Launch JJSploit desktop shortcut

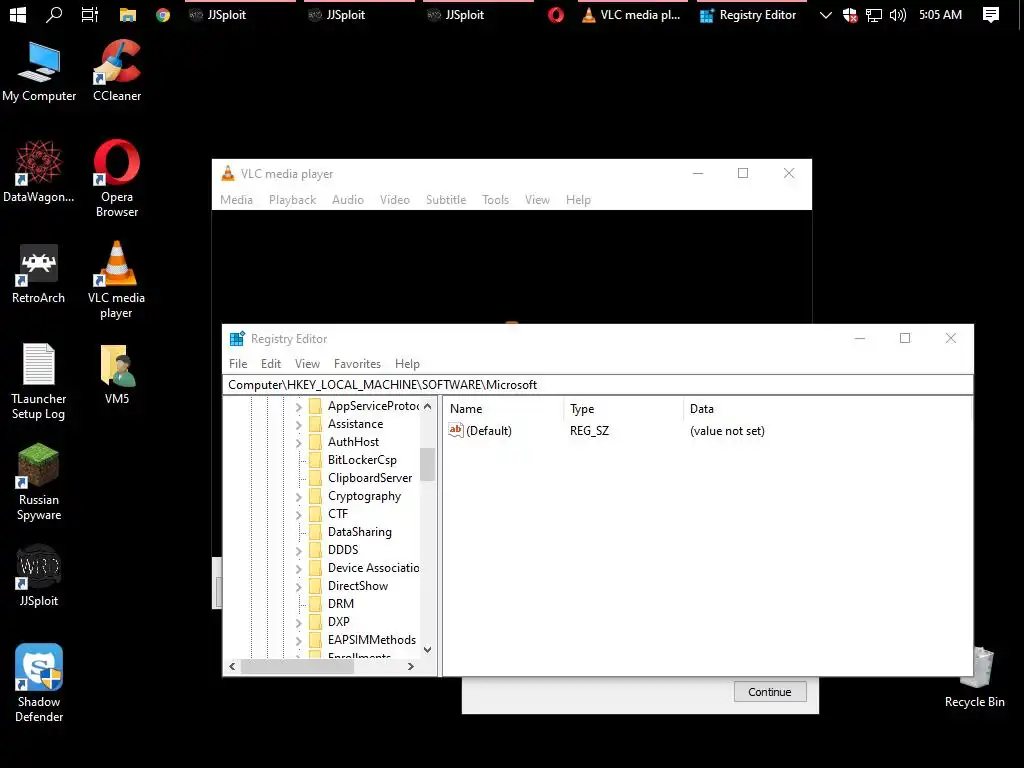(39, 576)
